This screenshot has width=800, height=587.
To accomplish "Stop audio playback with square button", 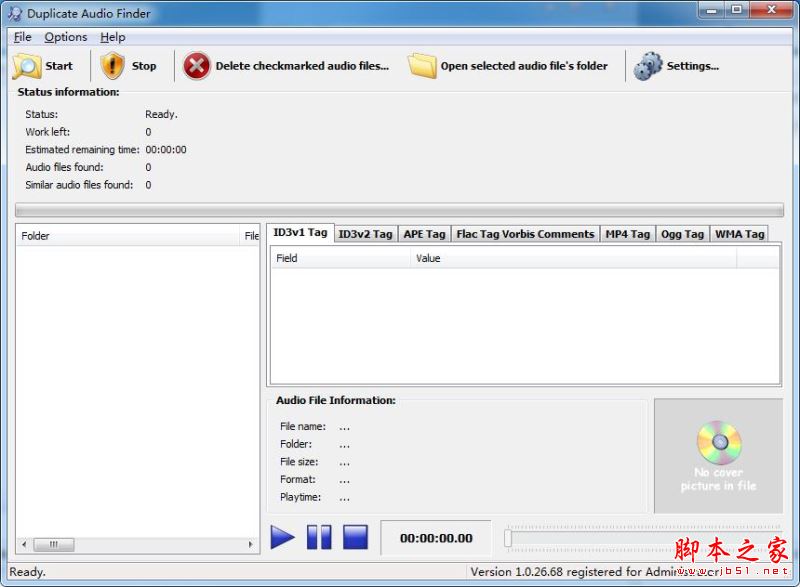I will [356, 538].
